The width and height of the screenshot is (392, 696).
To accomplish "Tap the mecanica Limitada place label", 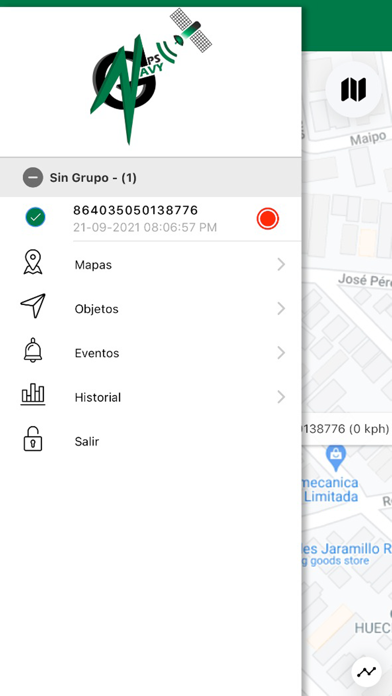I will tap(331, 490).
